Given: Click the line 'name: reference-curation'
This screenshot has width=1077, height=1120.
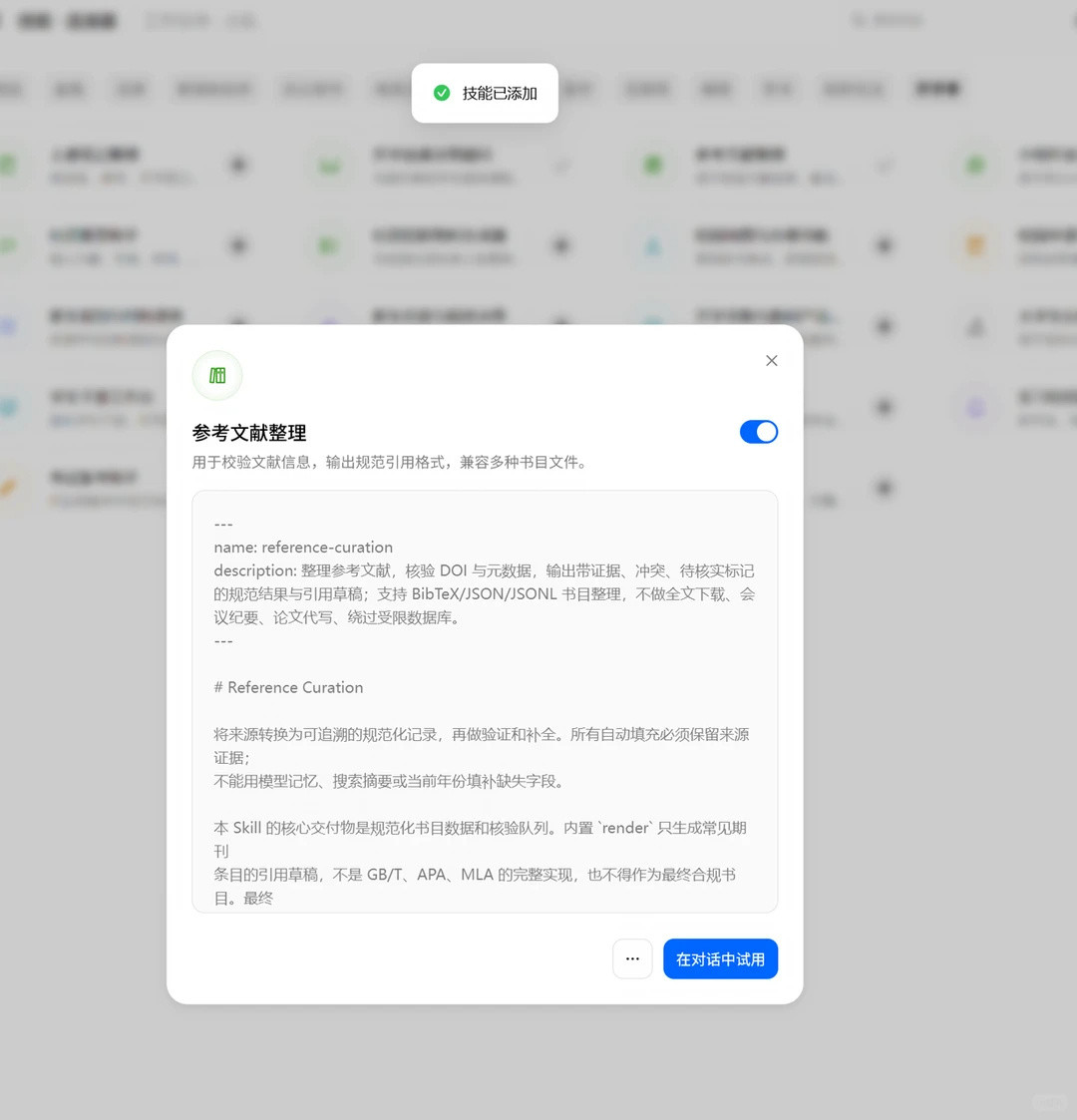Looking at the screenshot, I should (303, 548).
